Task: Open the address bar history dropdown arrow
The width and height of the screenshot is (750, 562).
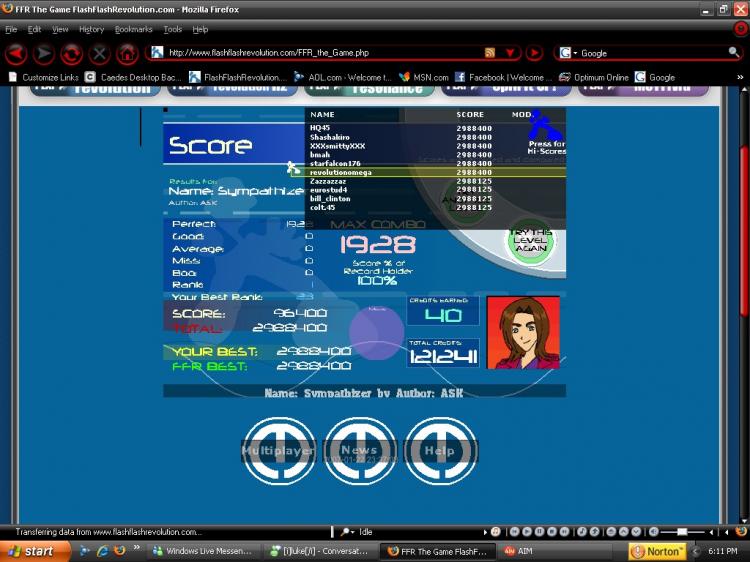Action: (x=510, y=53)
